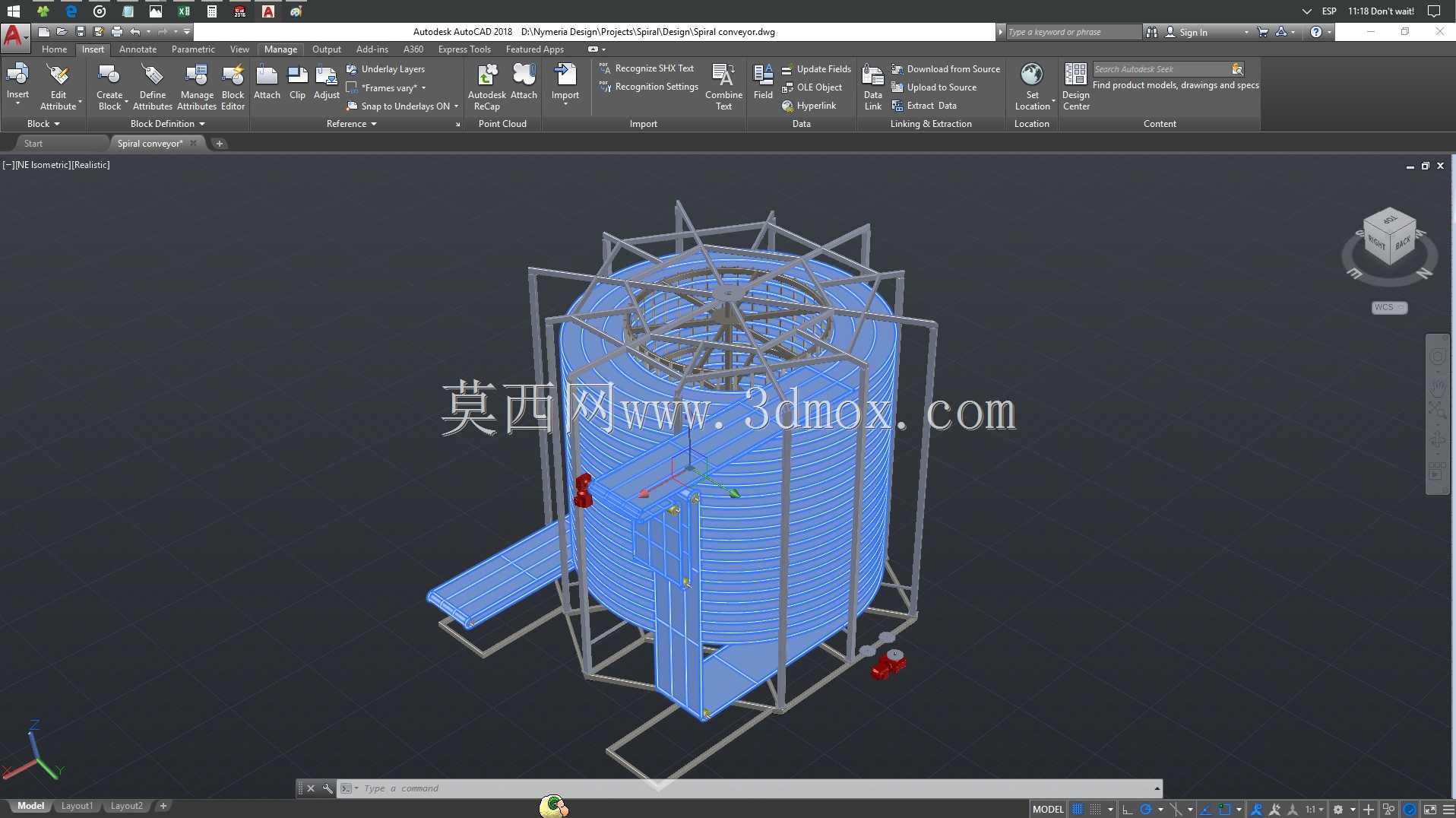
Task: Open the Help question mark
Action: [x=1316, y=32]
